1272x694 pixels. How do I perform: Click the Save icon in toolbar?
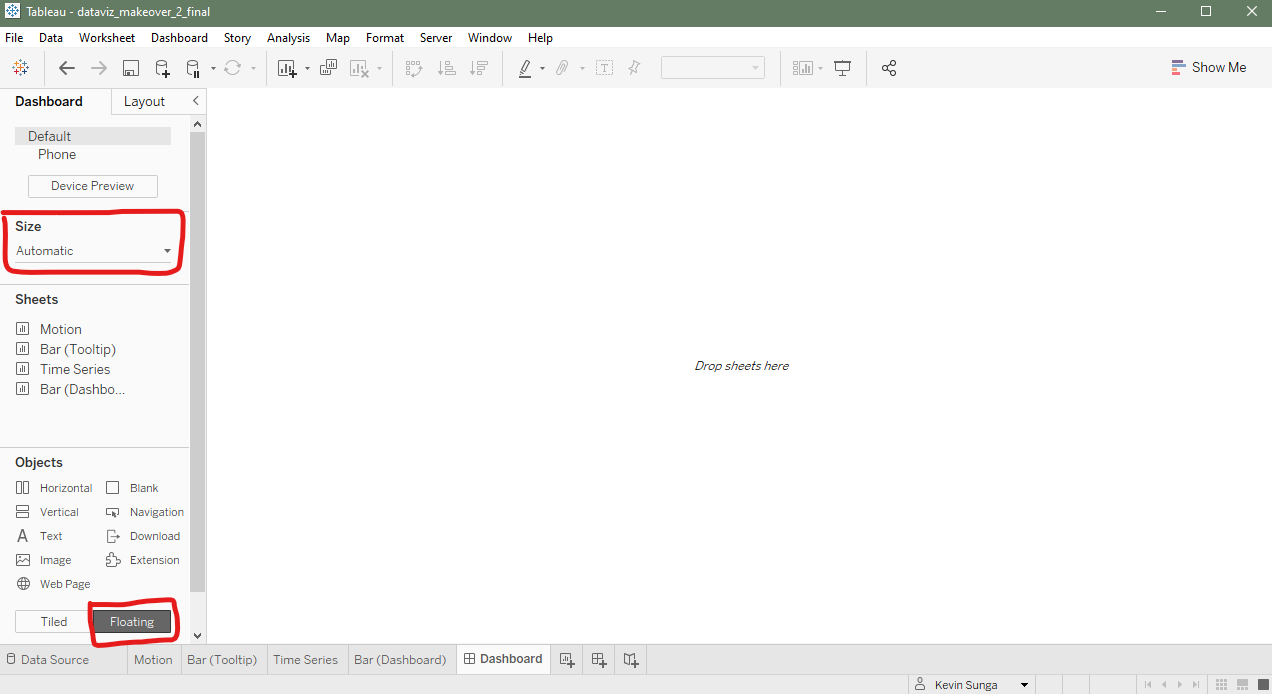click(x=130, y=68)
